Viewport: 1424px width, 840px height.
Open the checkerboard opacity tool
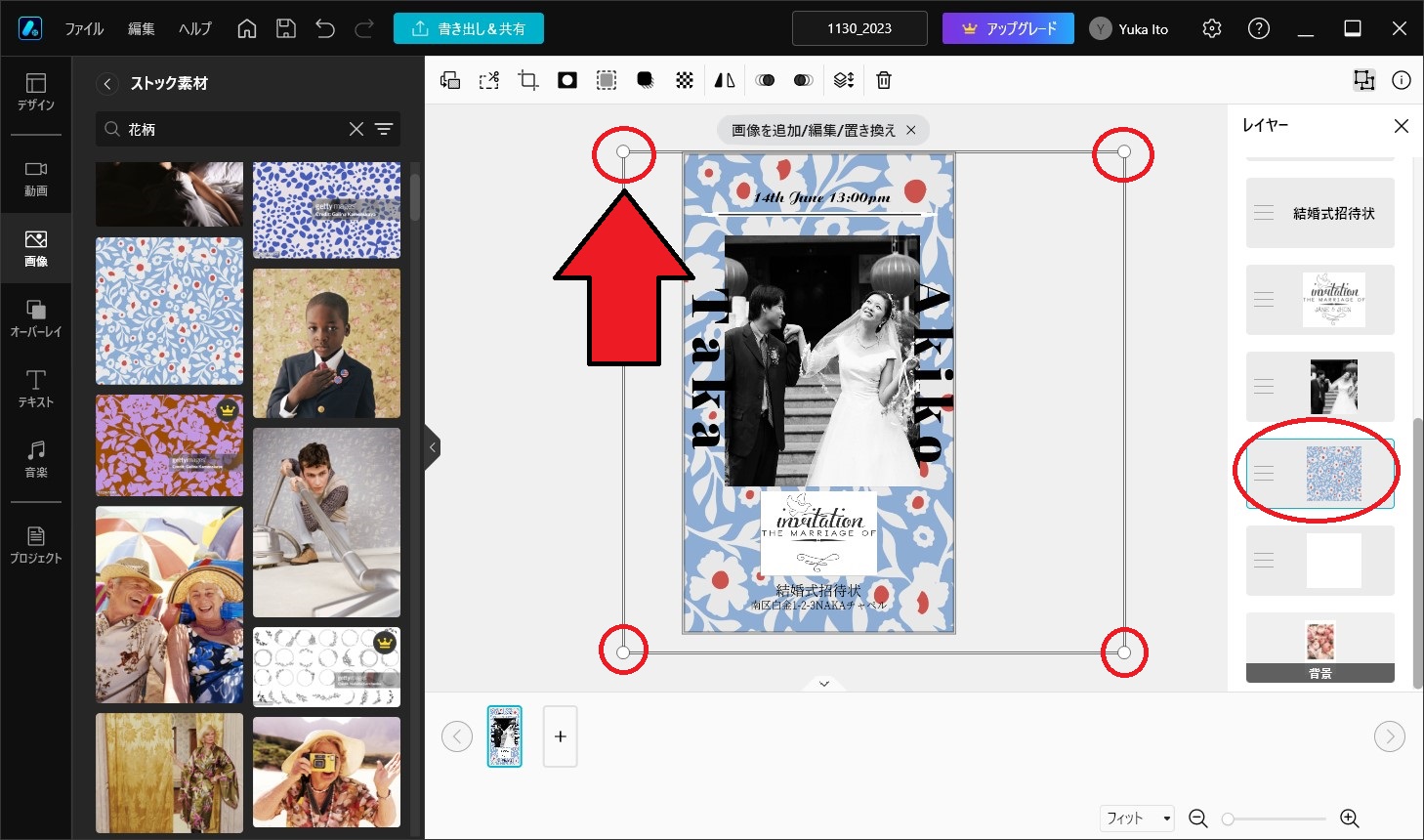pos(685,80)
